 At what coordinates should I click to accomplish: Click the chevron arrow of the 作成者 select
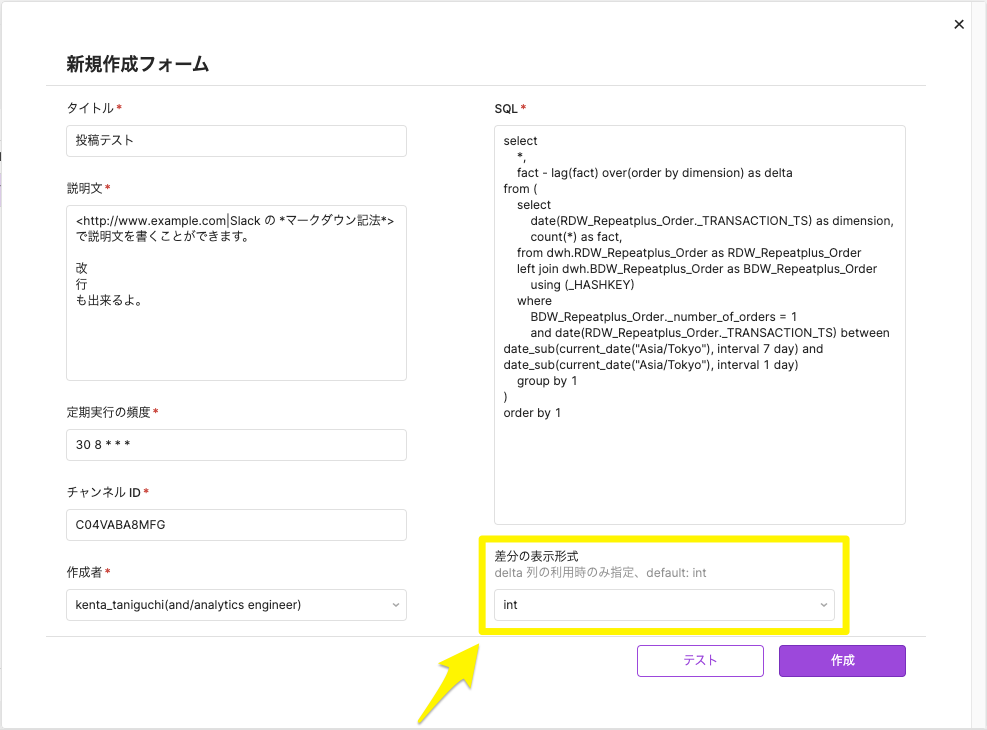click(x=395, y=605)
